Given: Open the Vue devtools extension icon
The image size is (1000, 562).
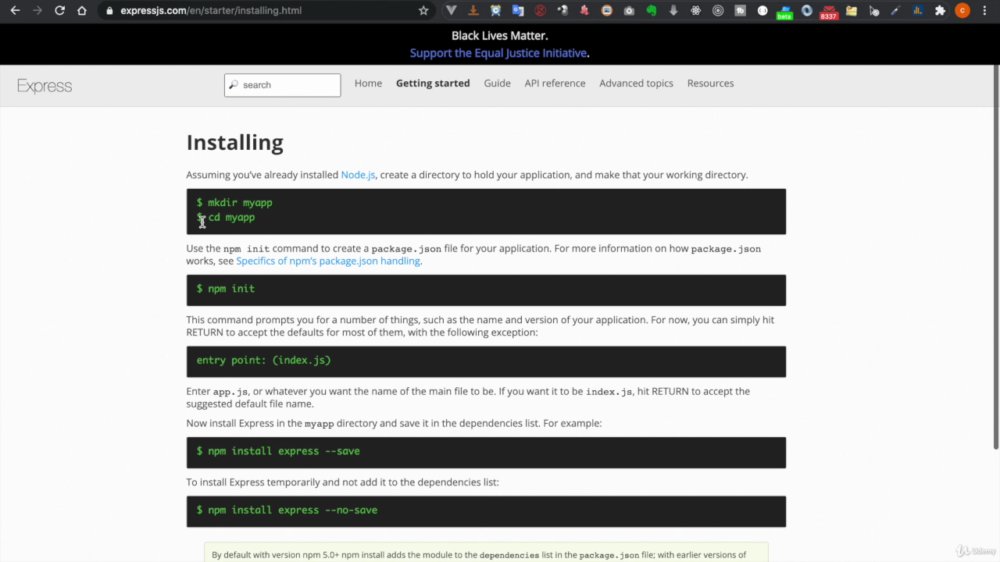Looking at the screenshot, I should (x=451, y=10).
